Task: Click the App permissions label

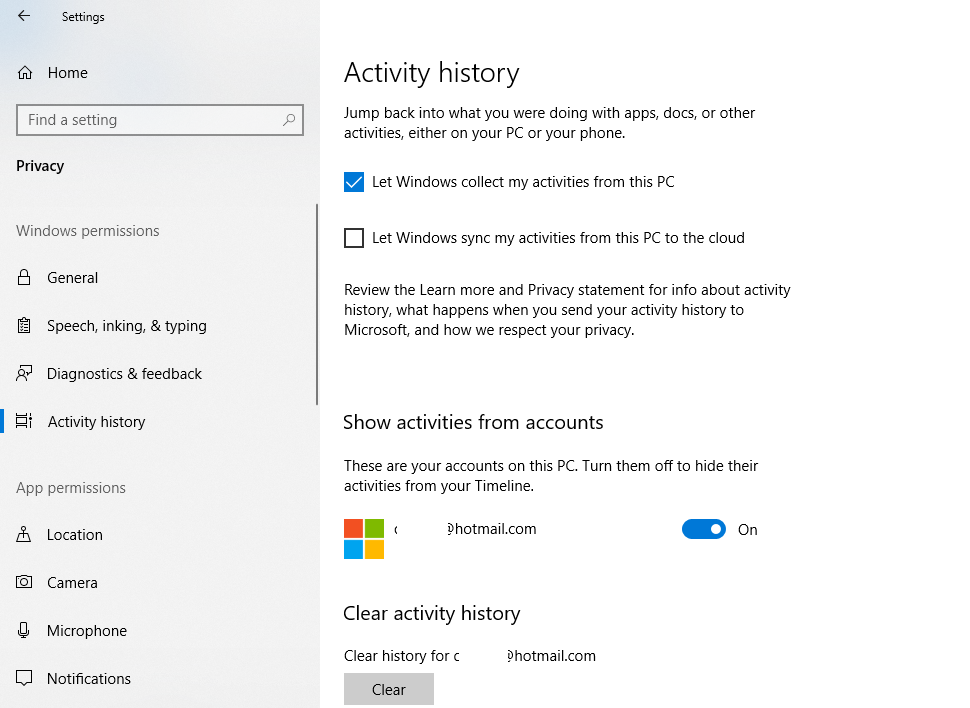Action: click(x=71, y=488)
